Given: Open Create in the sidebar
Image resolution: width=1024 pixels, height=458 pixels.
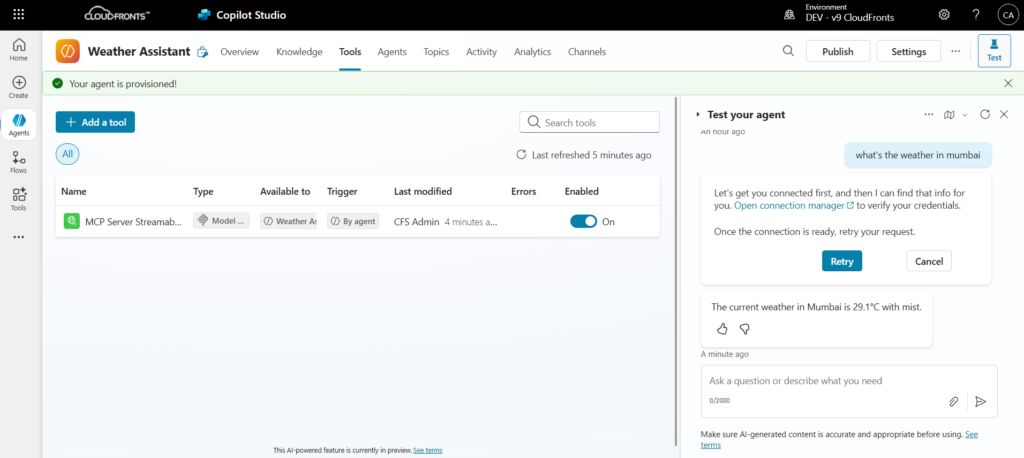Looking at the screenshot, I should [x=19, y=87].
